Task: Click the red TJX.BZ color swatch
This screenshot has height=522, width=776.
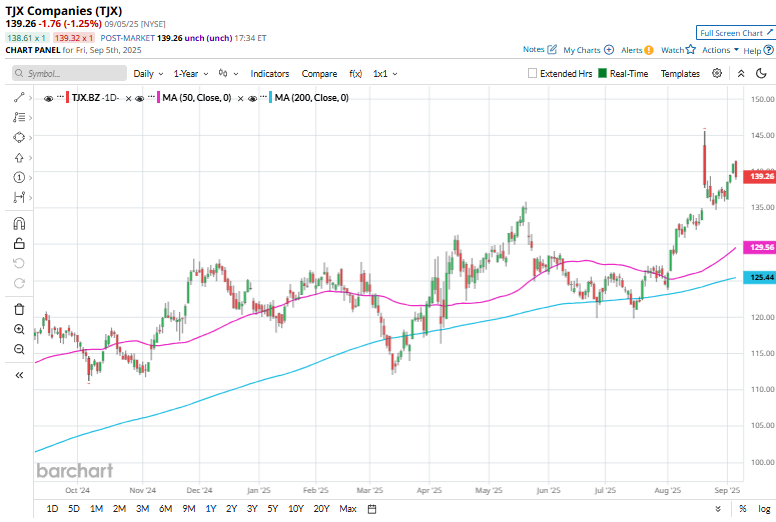Action: 68,97
